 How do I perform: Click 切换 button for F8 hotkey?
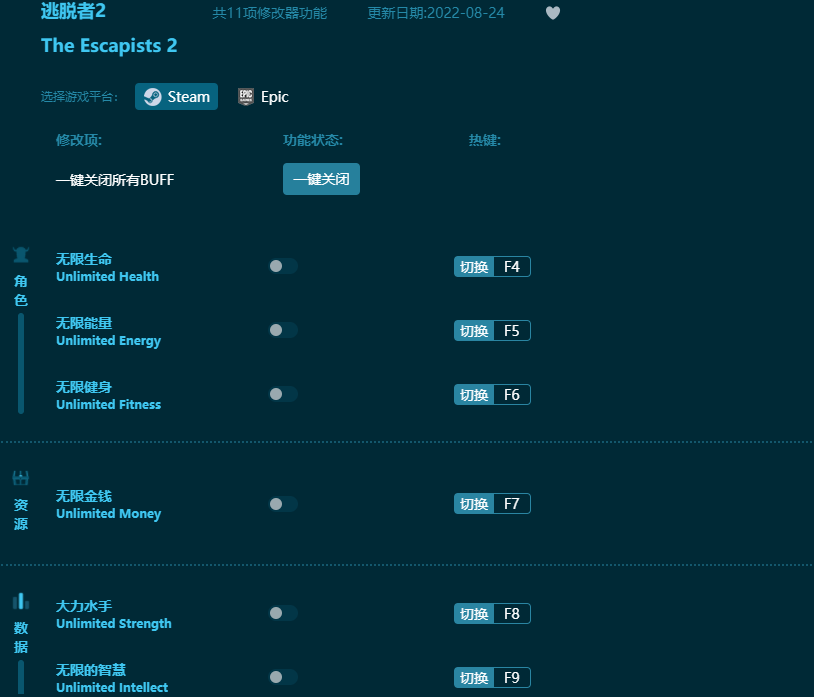point(474,613)
